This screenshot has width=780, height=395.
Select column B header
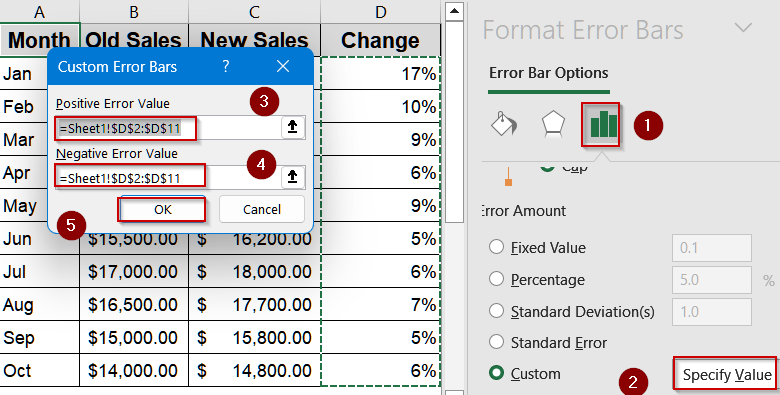(134, 11)
